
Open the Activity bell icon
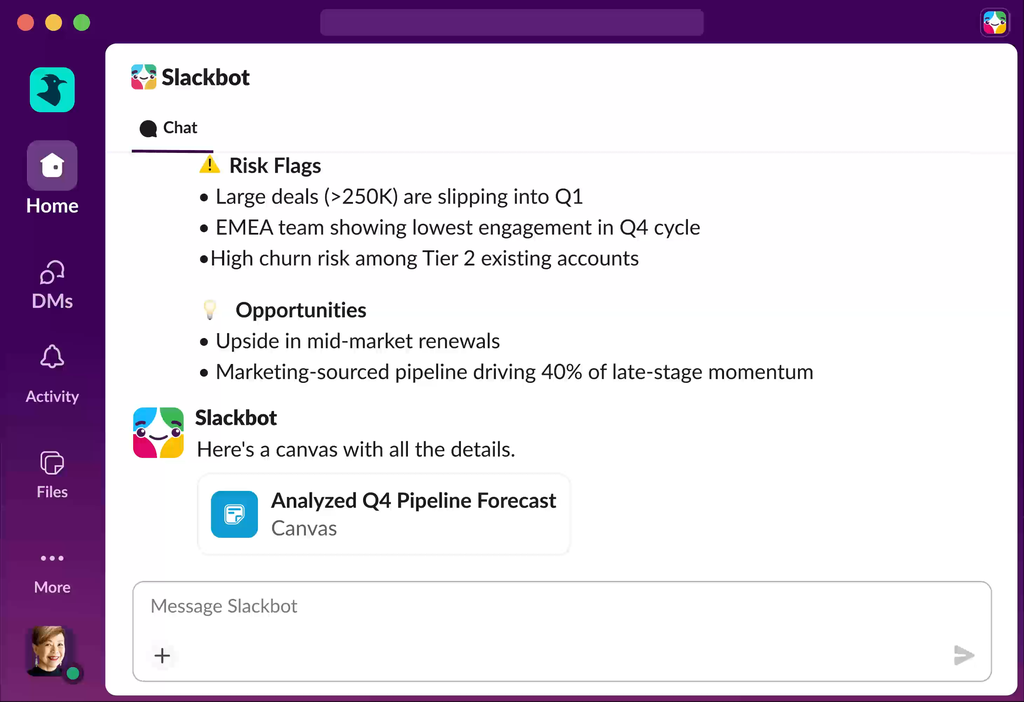(x=52, y=358)
